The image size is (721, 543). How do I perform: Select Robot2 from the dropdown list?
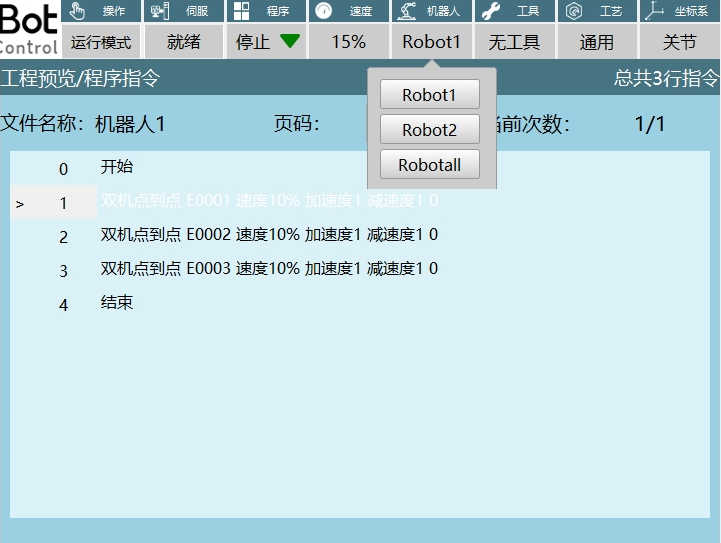(x=429, y=130)
